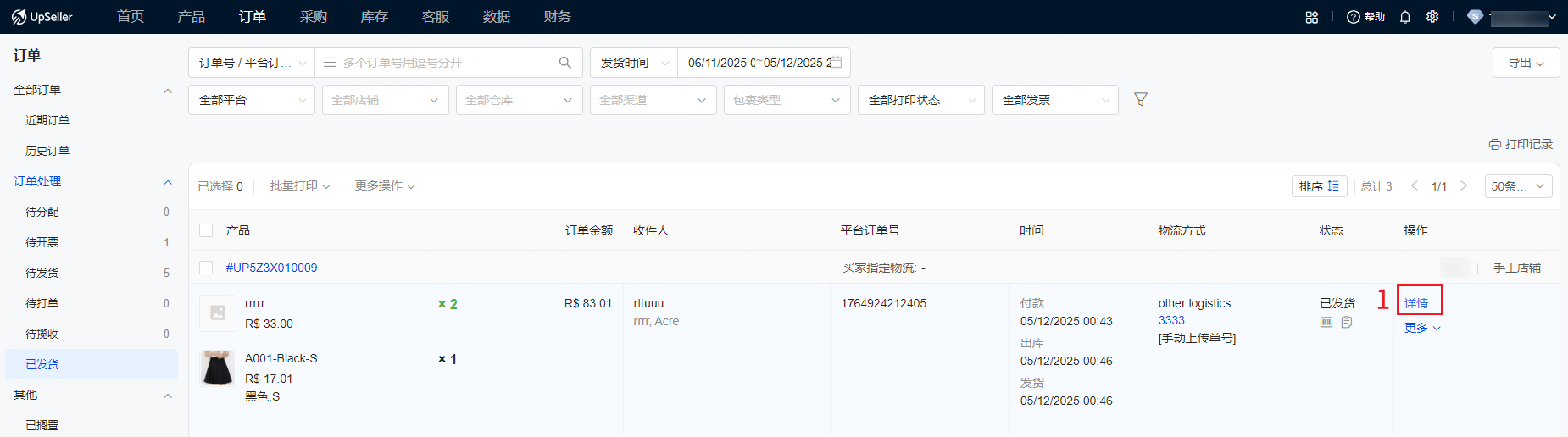Open the 全部打印状态 dropdown
Screen dimensions: 1568x437
pyautogui.click(x=920, y=100)
